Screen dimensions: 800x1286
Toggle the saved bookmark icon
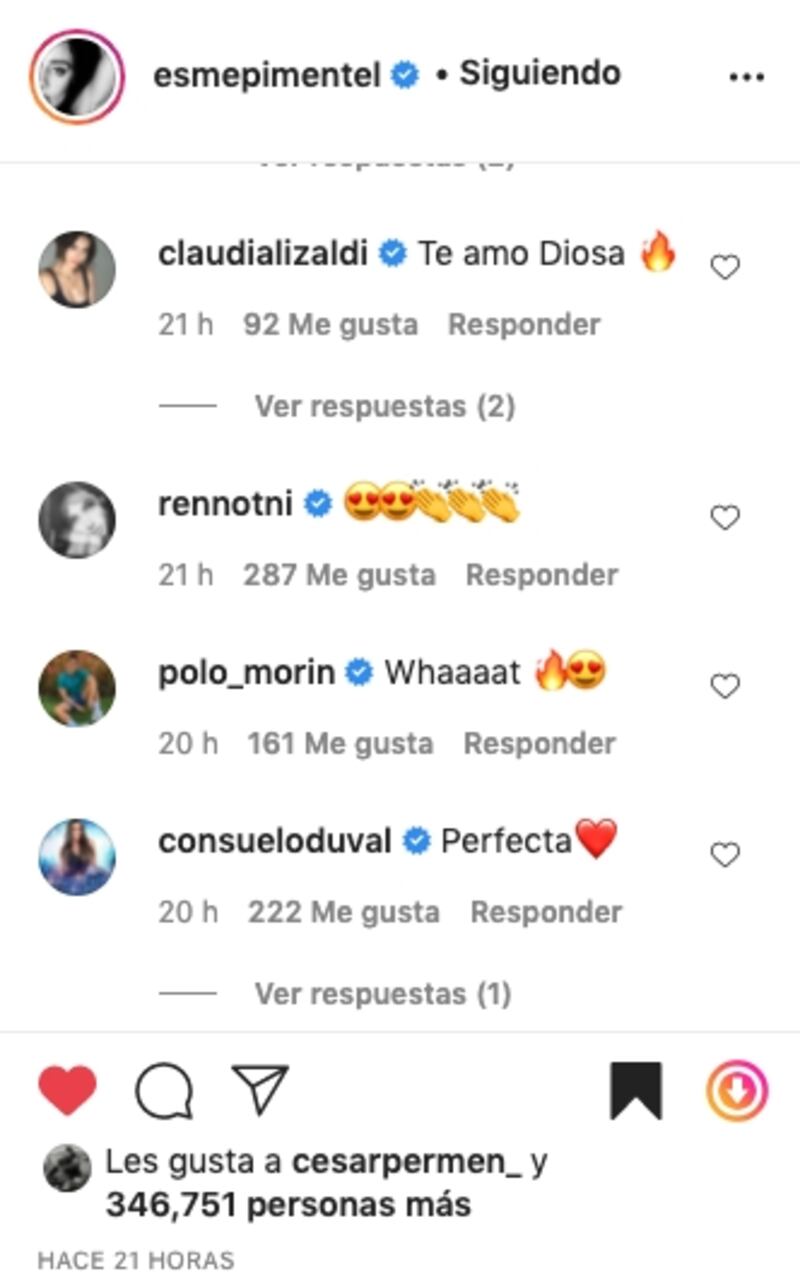pos(636,1091)
